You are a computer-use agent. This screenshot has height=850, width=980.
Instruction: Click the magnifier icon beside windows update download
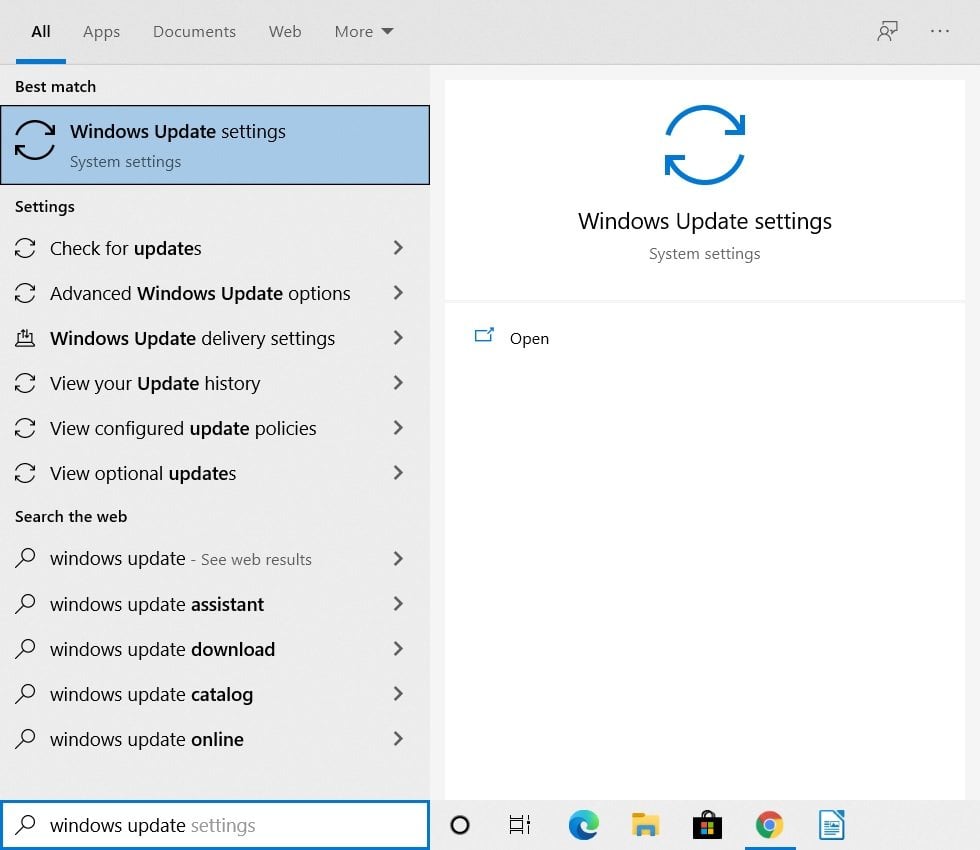point(25,649)
